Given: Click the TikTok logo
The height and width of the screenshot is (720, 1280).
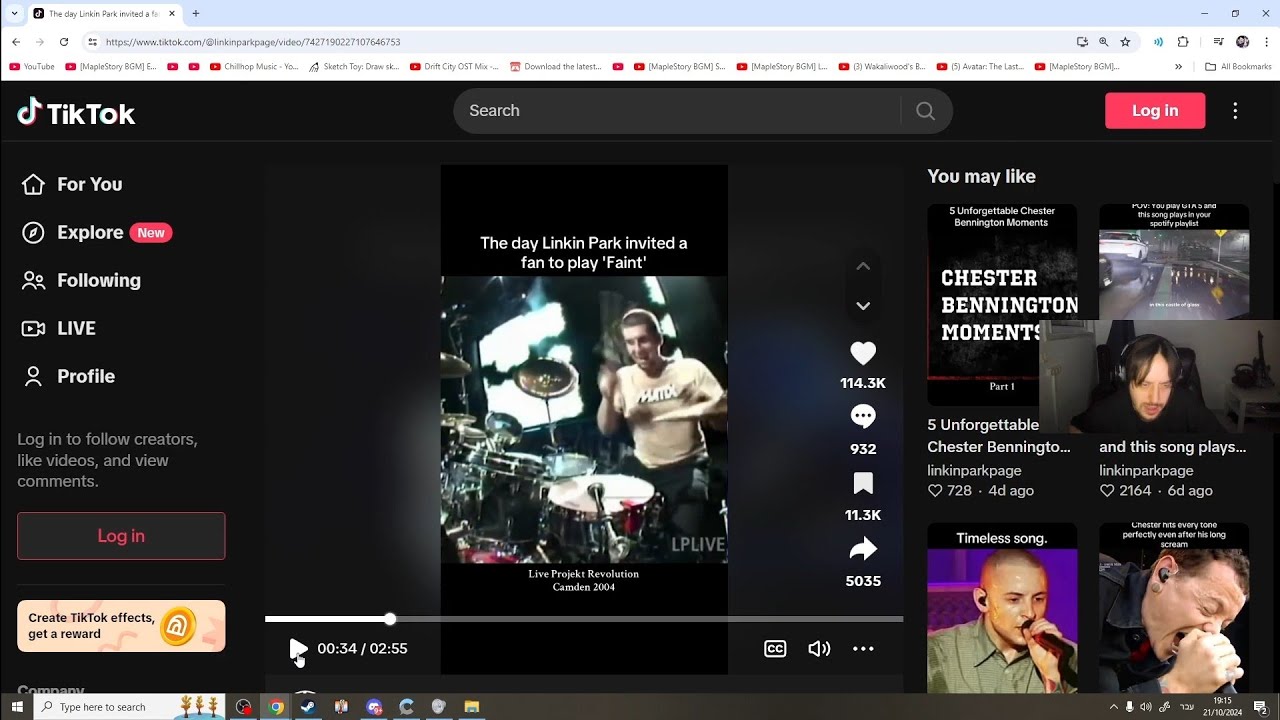Looking at the screenshot, I should [76, 113].
